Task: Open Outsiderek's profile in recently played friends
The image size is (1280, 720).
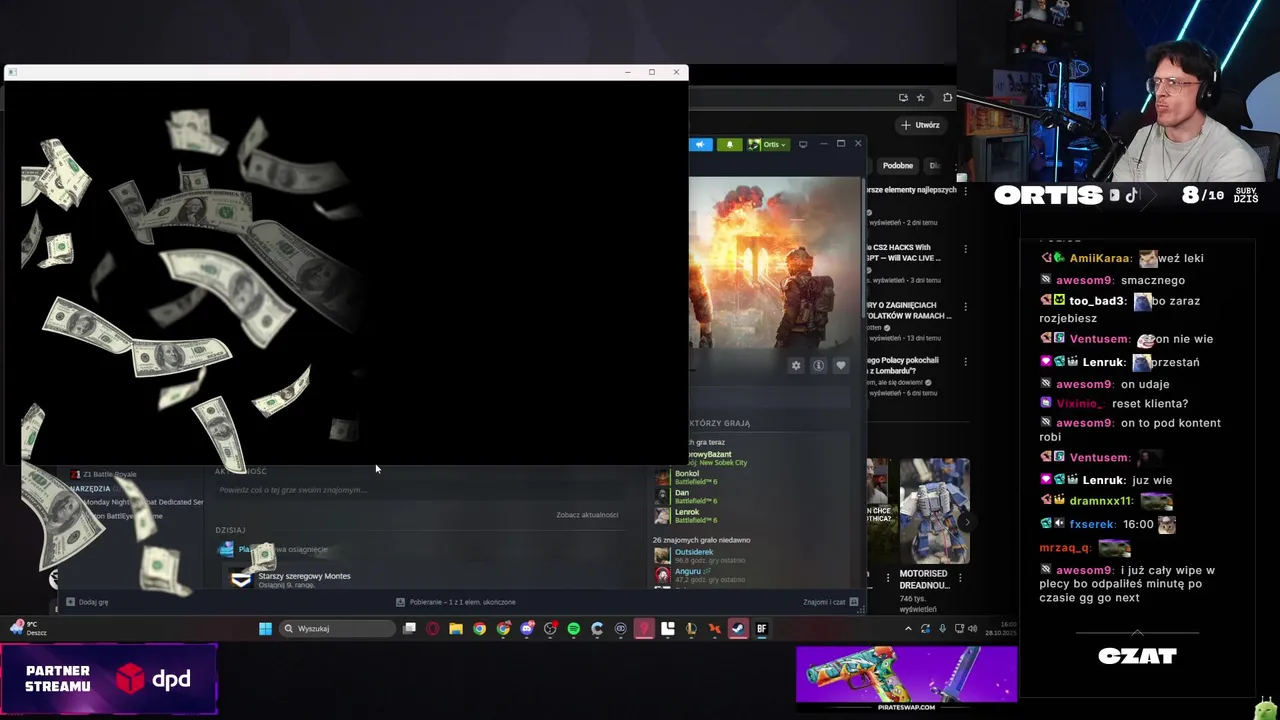Action: click(x=700, y=555)
